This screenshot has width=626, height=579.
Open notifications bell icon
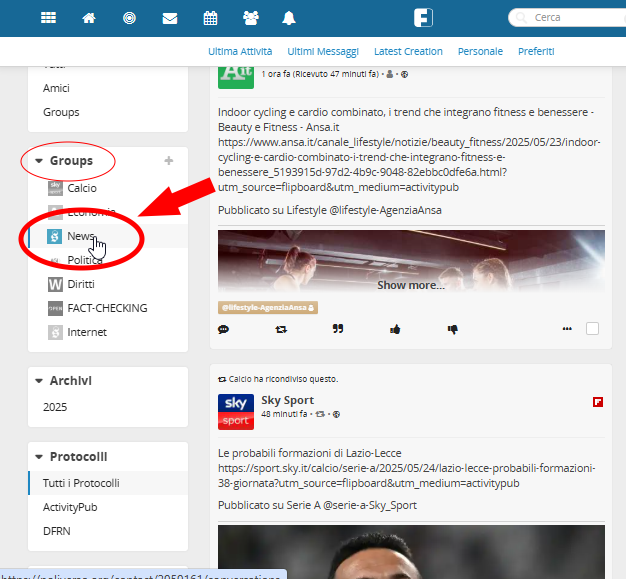(289, 18)
